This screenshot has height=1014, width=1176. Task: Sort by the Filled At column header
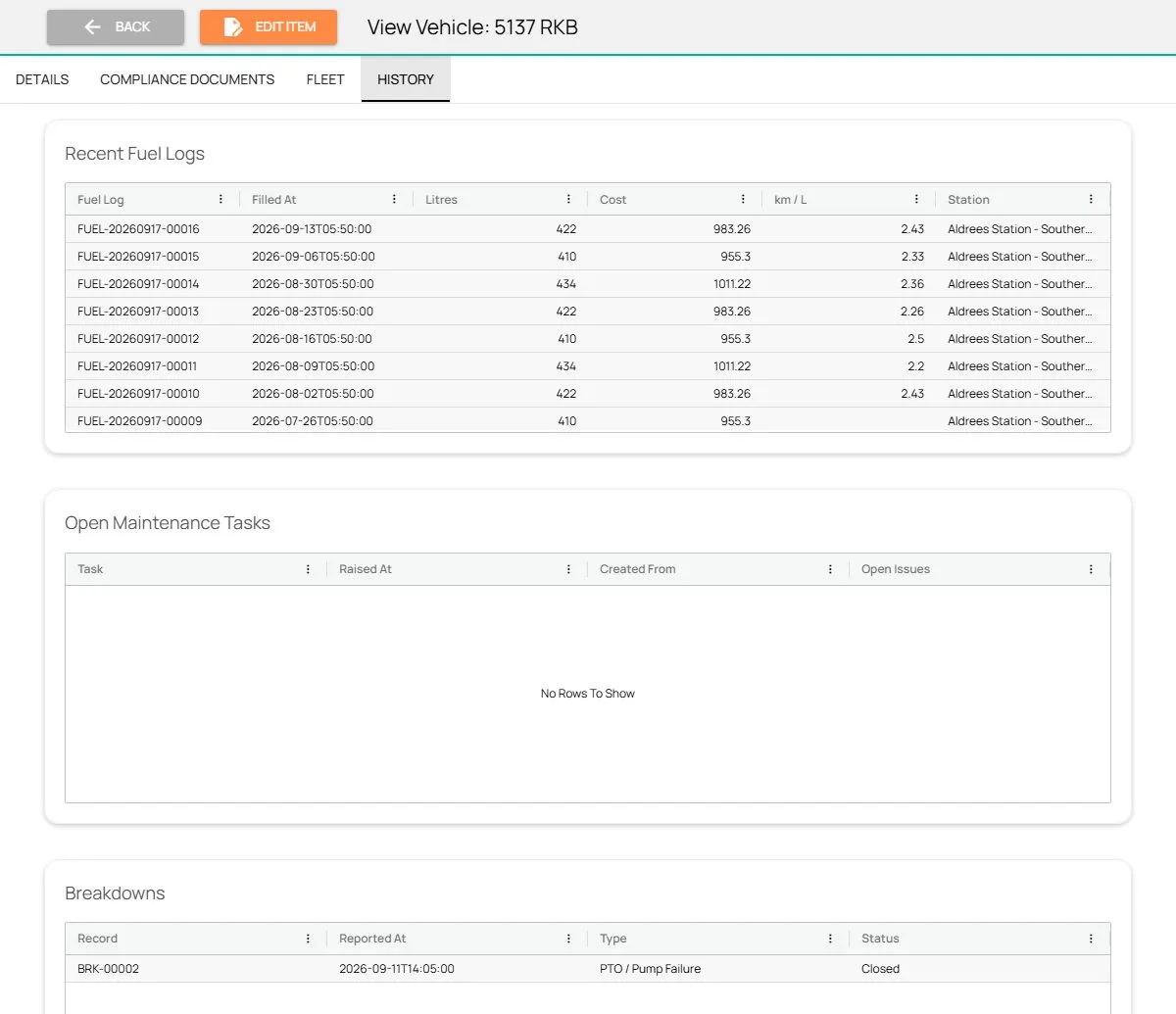[x=273, y=200]
